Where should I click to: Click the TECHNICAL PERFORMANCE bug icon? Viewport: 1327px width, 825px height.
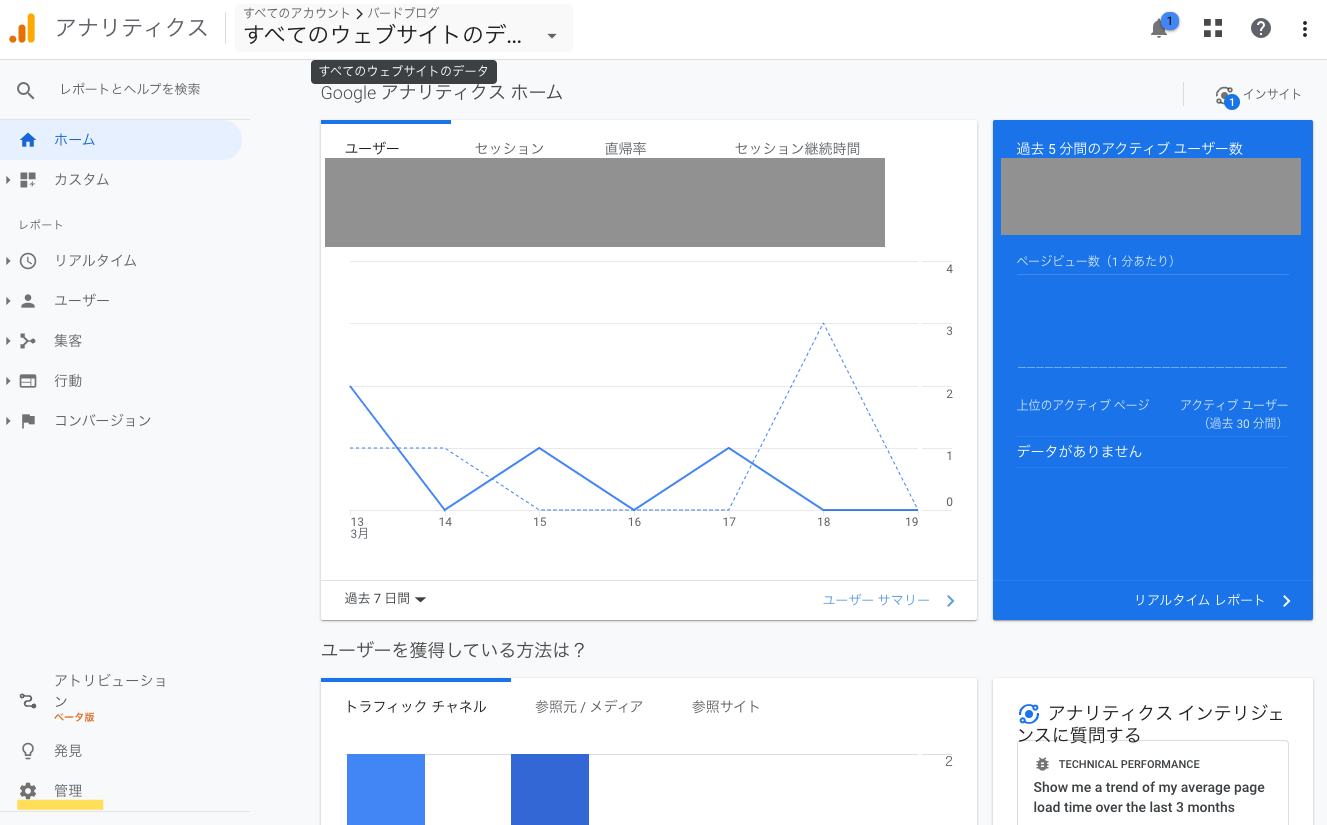point(1043,764)
